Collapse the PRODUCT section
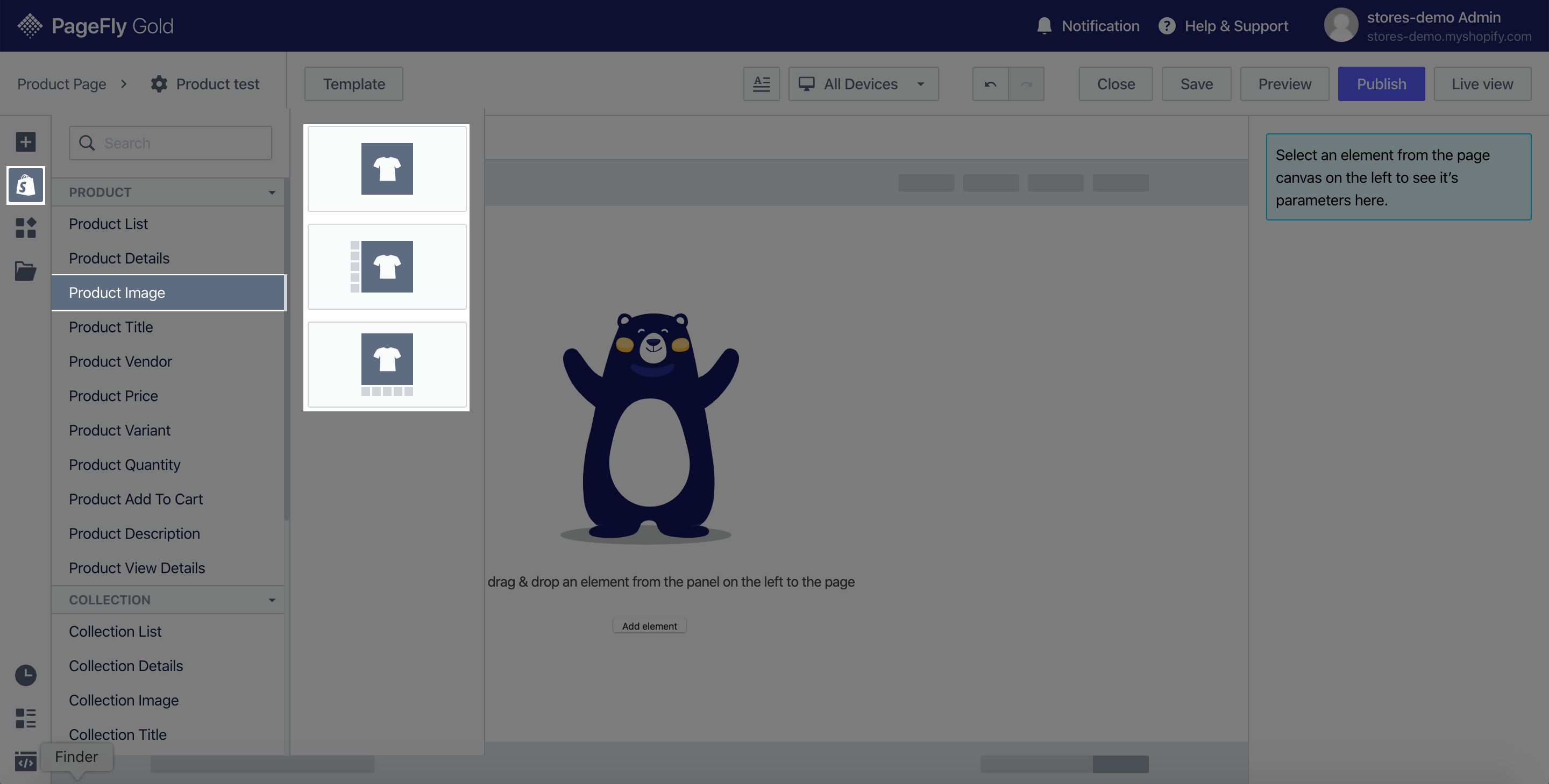 [272, 193]
